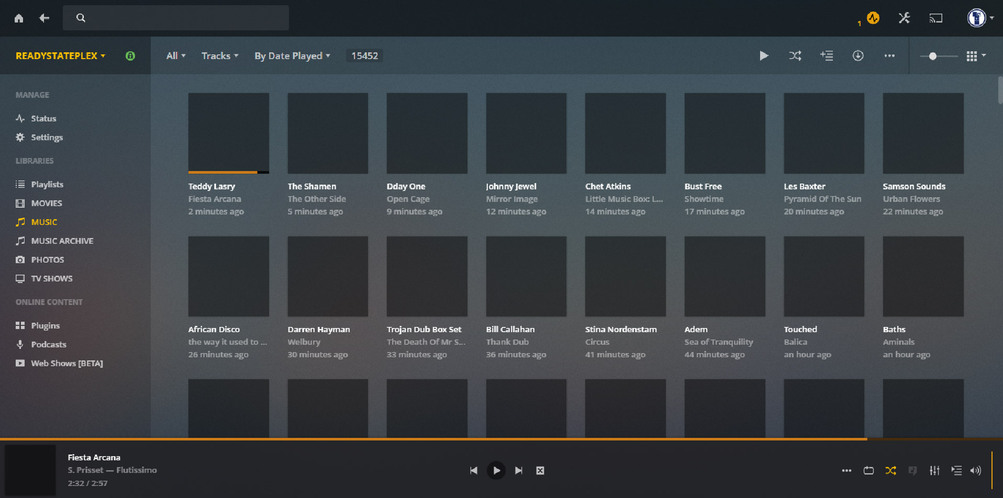Toggle repeat mode in player
The image size is (1003, 498).
coord(869,470)
